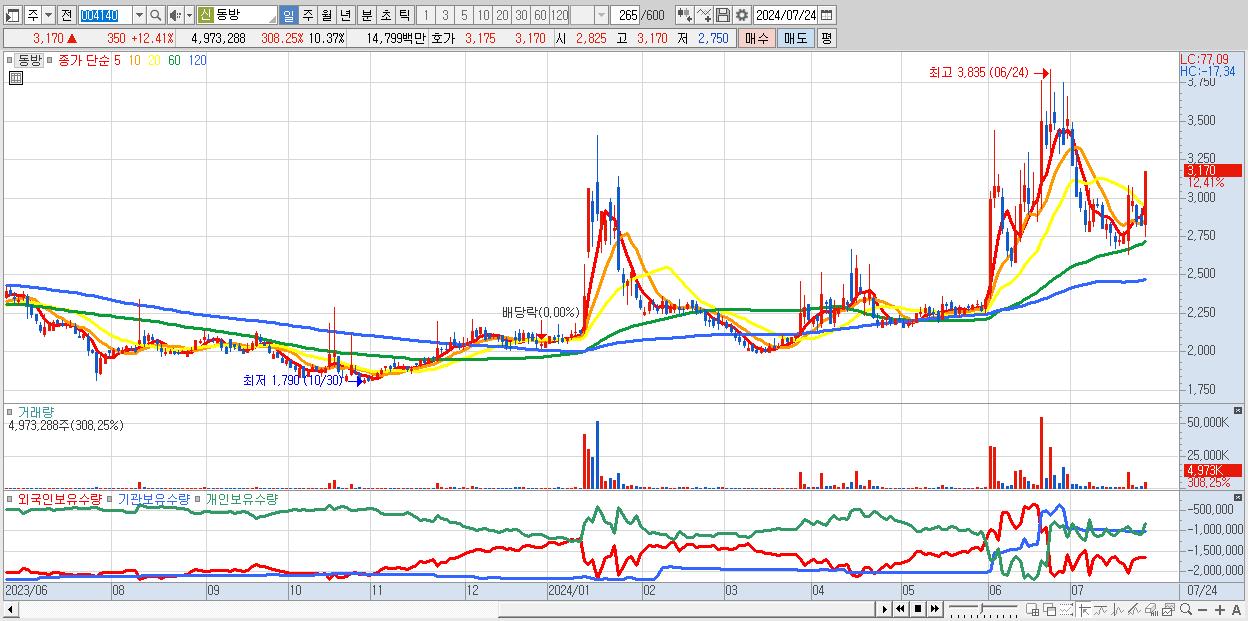Toggle the crosshair cursor arrow icon
Screen dimensions: 1248x621
(x=1084, y=609)
